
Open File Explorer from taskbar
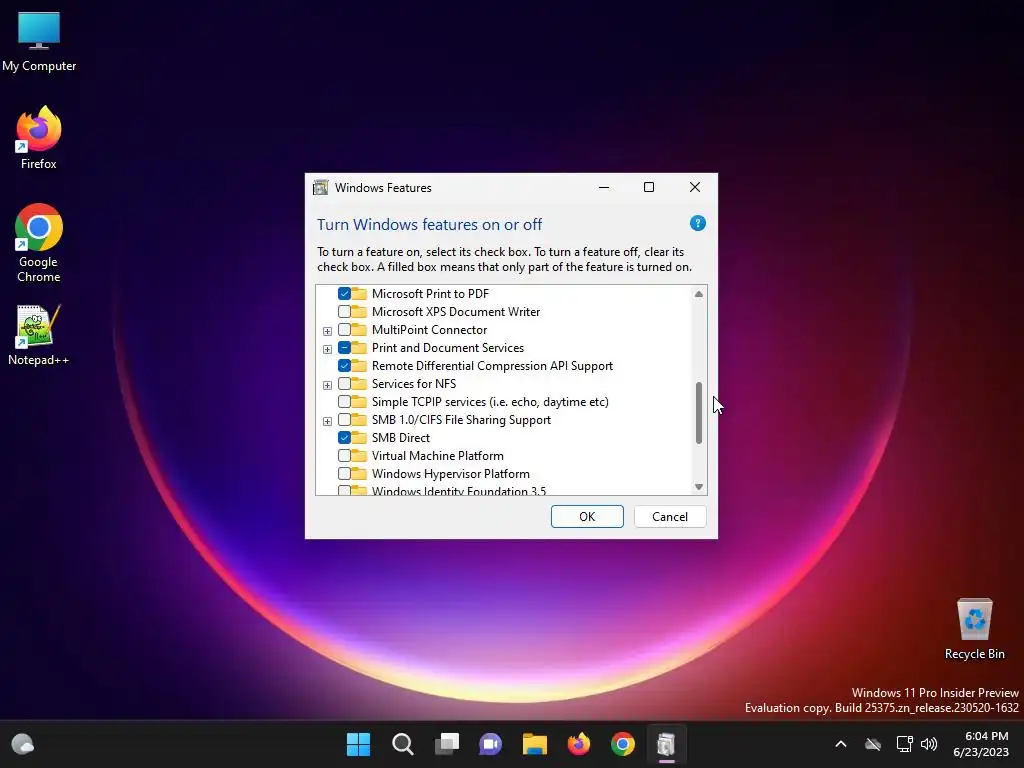point(535,744)
